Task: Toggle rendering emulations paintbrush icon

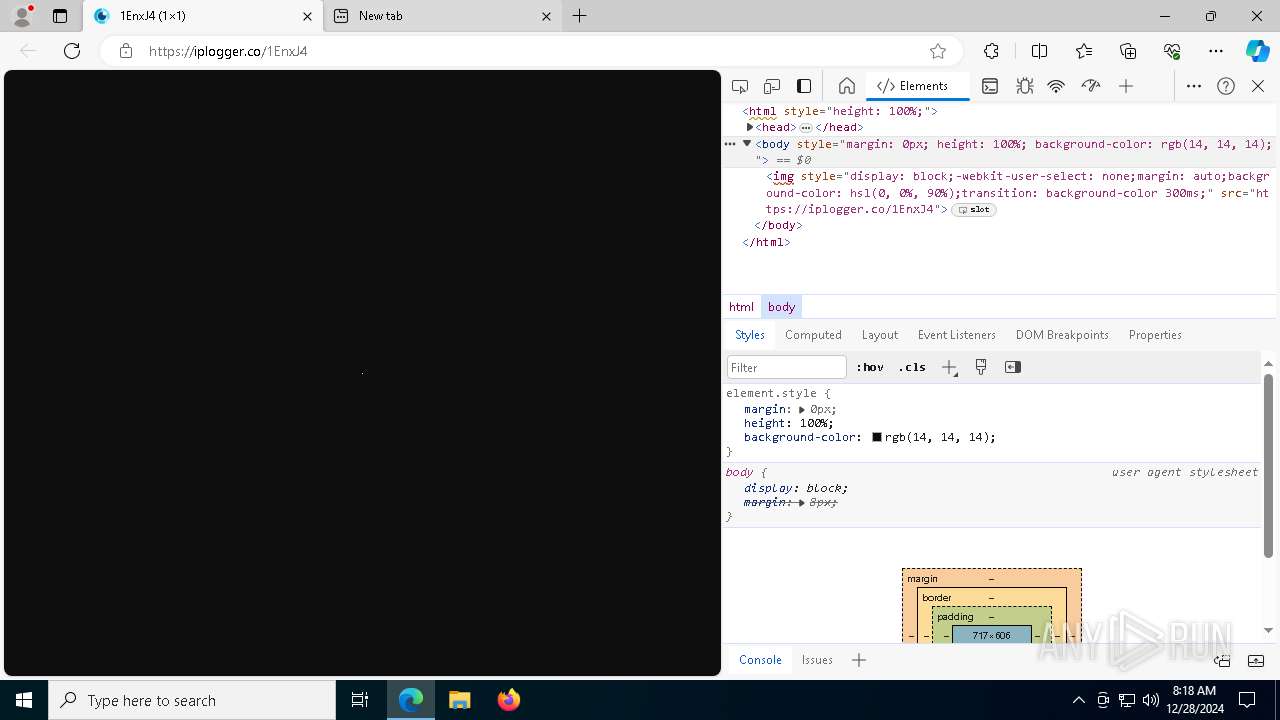Action: (981, 367)
